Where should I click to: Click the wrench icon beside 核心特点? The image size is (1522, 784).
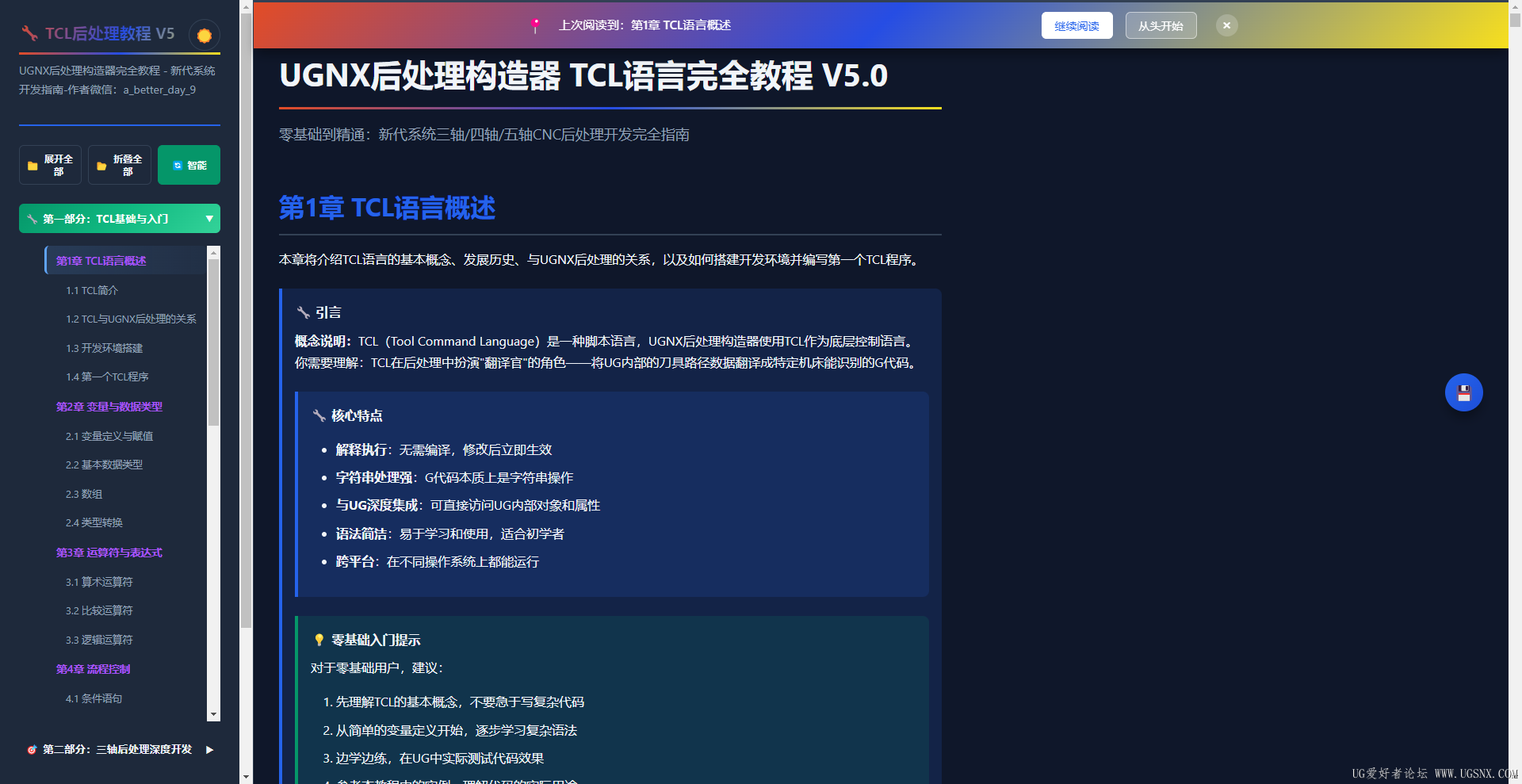(319, 415)
